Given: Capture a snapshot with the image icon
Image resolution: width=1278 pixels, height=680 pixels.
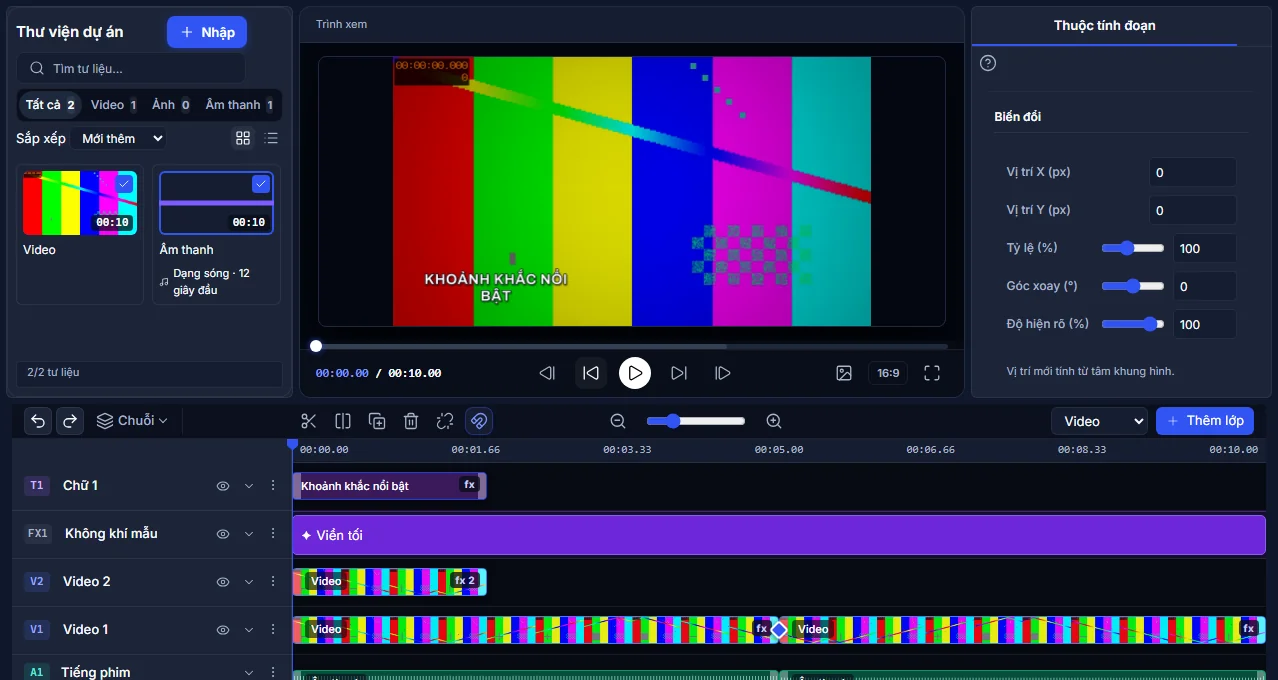Looking at the screenshot, I should tap(844, 373).
